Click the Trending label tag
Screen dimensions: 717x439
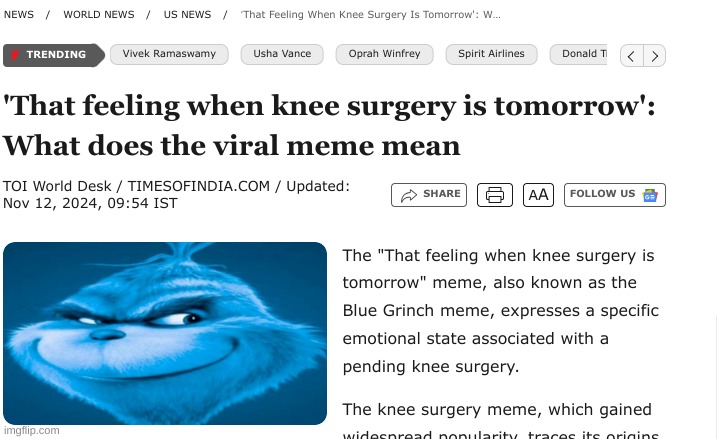[52, 55]
